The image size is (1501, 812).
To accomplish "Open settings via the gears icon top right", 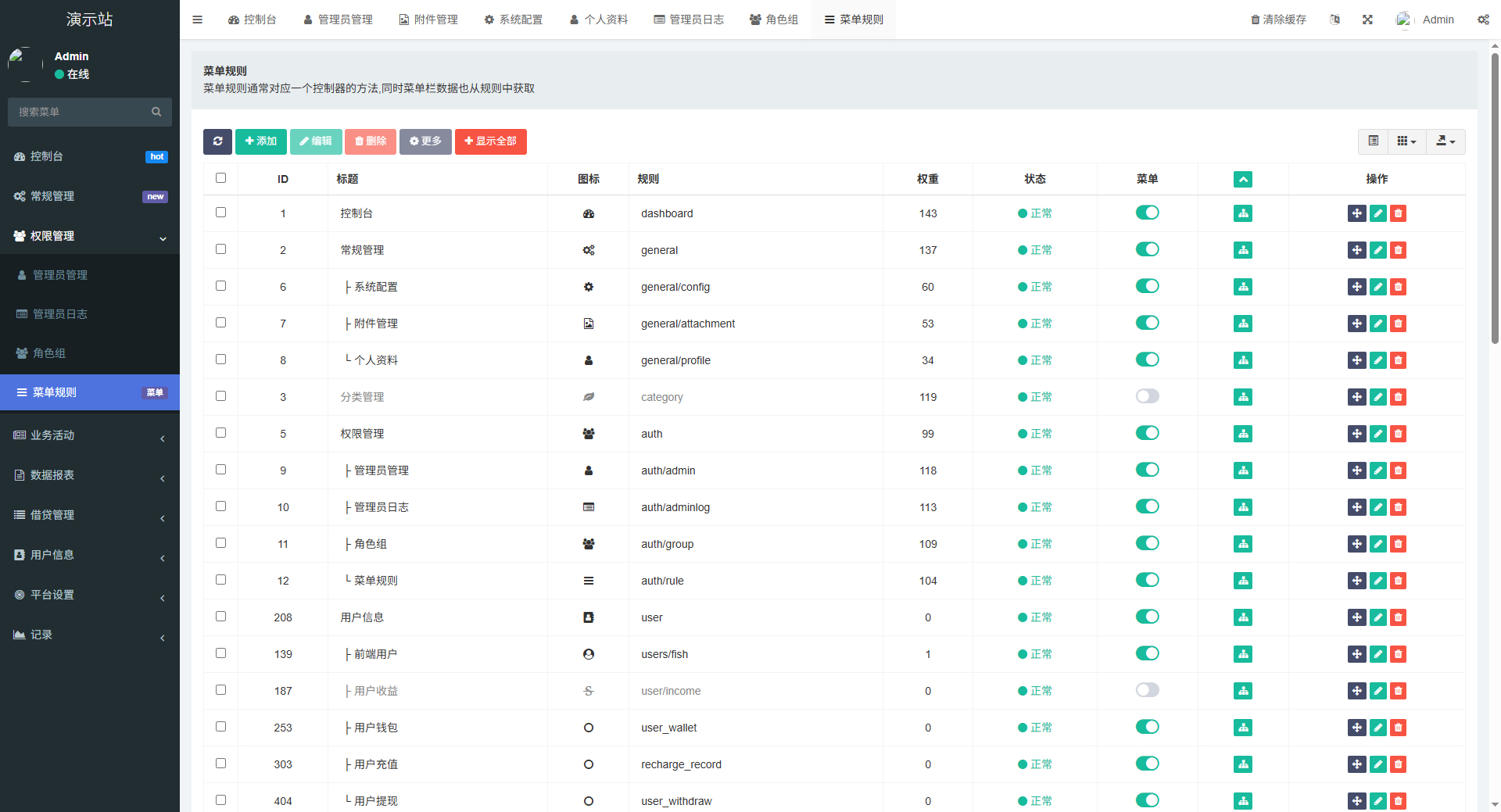I will point(1483,19).
